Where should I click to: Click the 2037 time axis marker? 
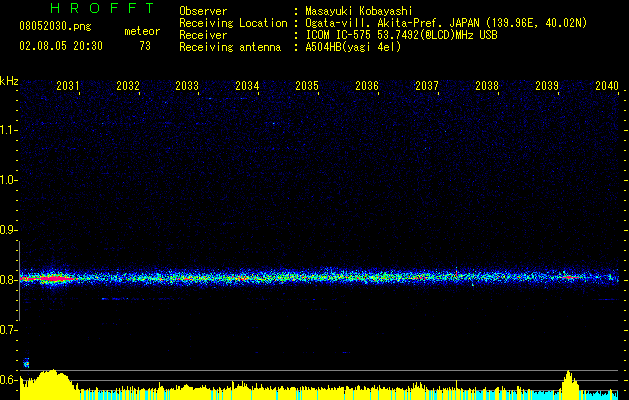(x=427, y=85)
